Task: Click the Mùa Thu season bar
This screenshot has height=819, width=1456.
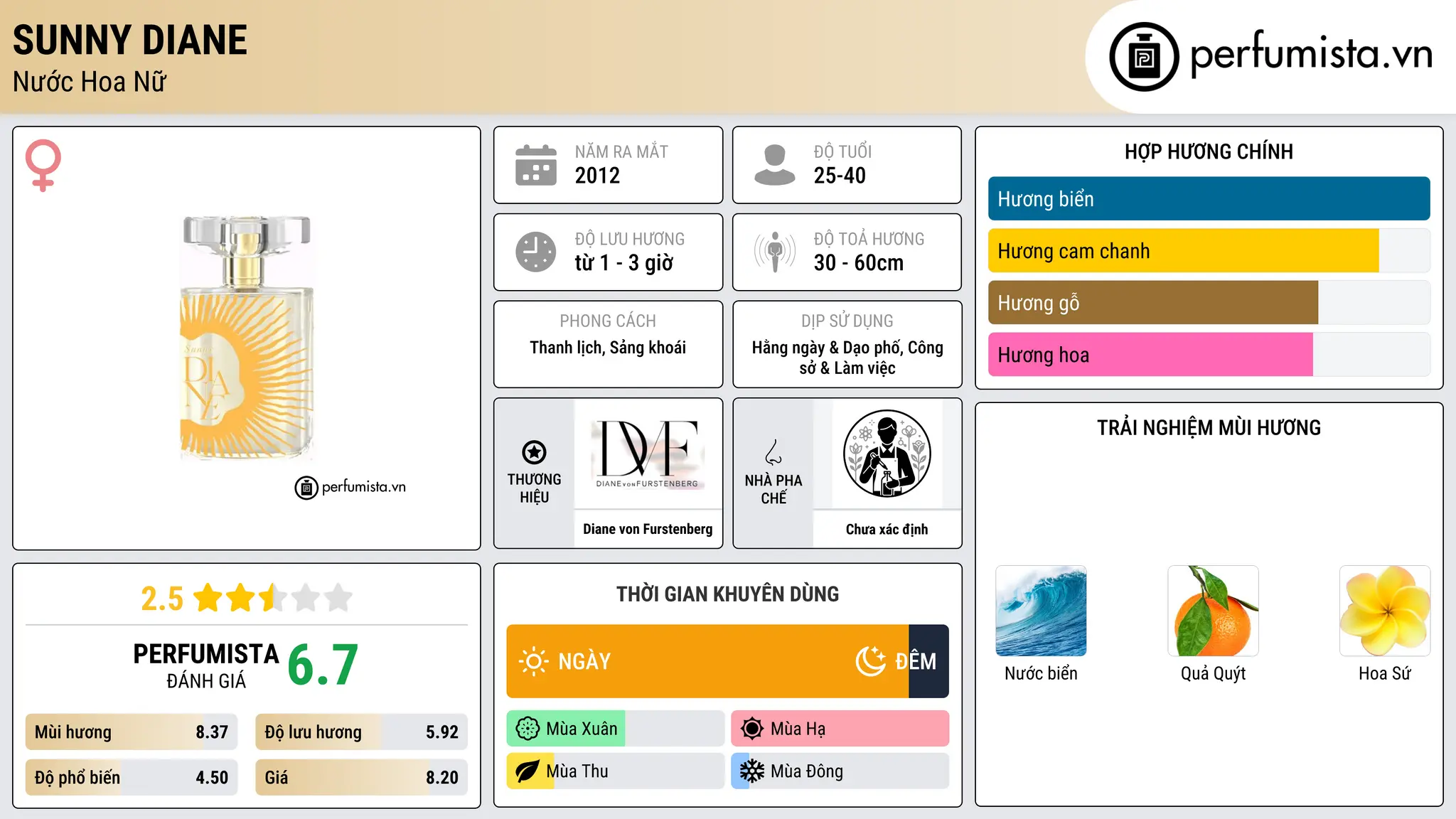Action: pyautogui.click(x=615, y=771)
